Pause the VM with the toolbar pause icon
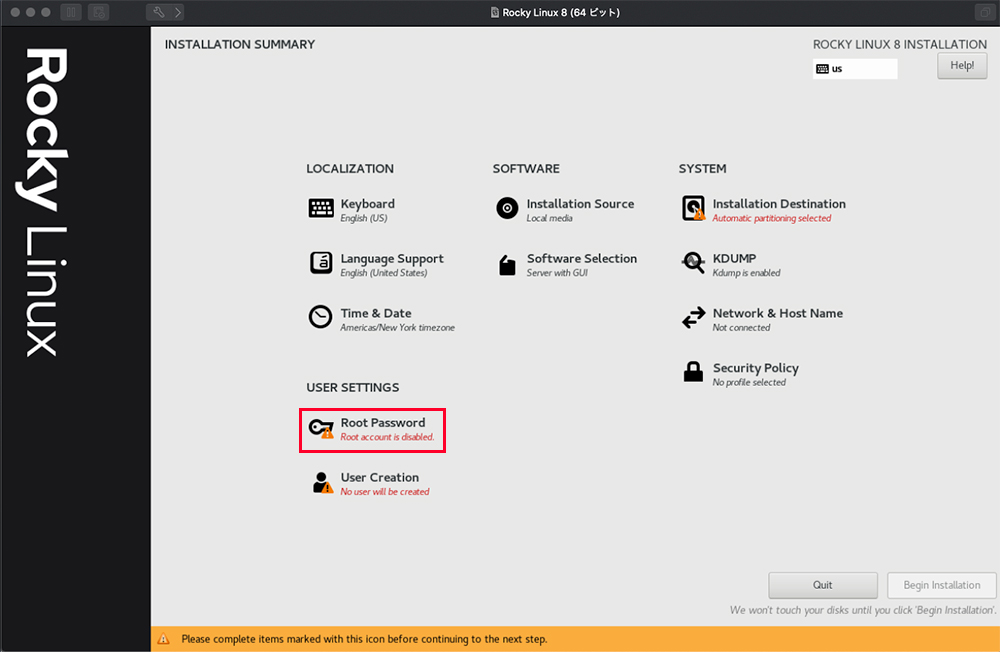This screenshot has width=1000, height=652. click(x=71, y=12)
